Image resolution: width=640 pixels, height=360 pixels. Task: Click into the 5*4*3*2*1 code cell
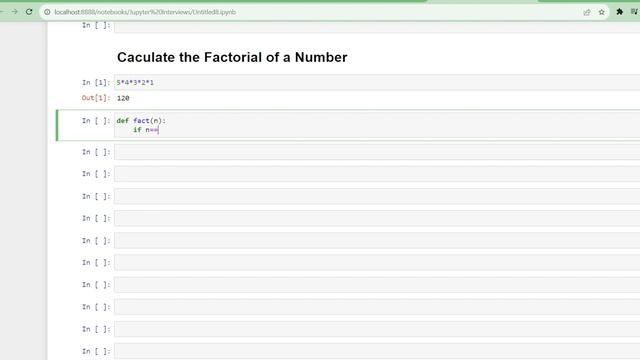377,82
